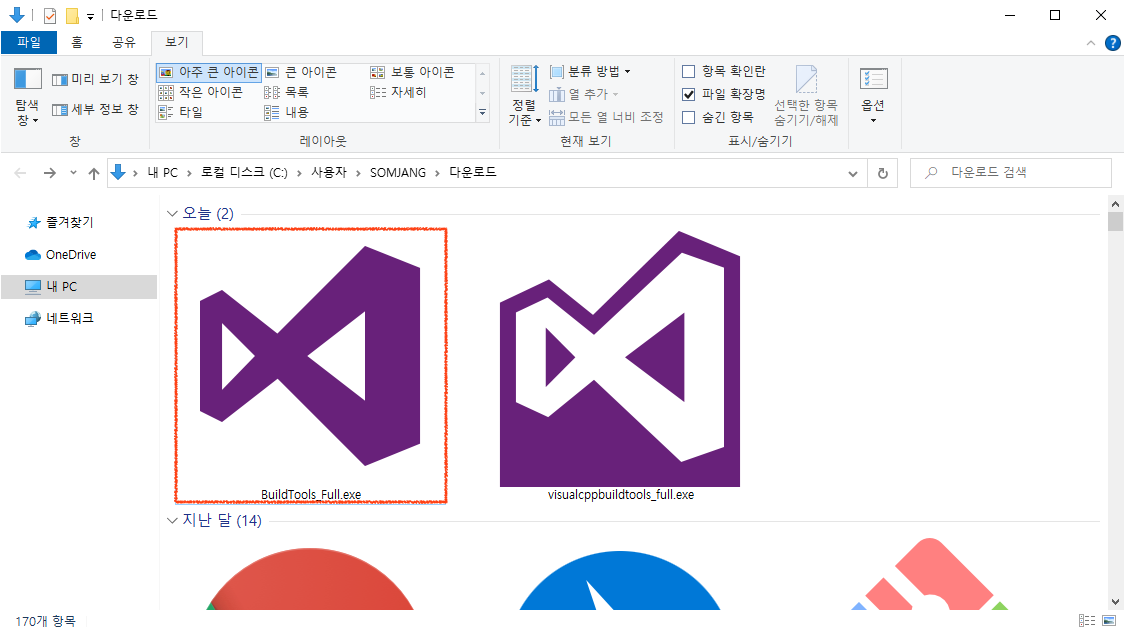Screen dimensions: 1125x634
Task: Click the 다운로드 검색 search box
Action: click(1010, 173)
